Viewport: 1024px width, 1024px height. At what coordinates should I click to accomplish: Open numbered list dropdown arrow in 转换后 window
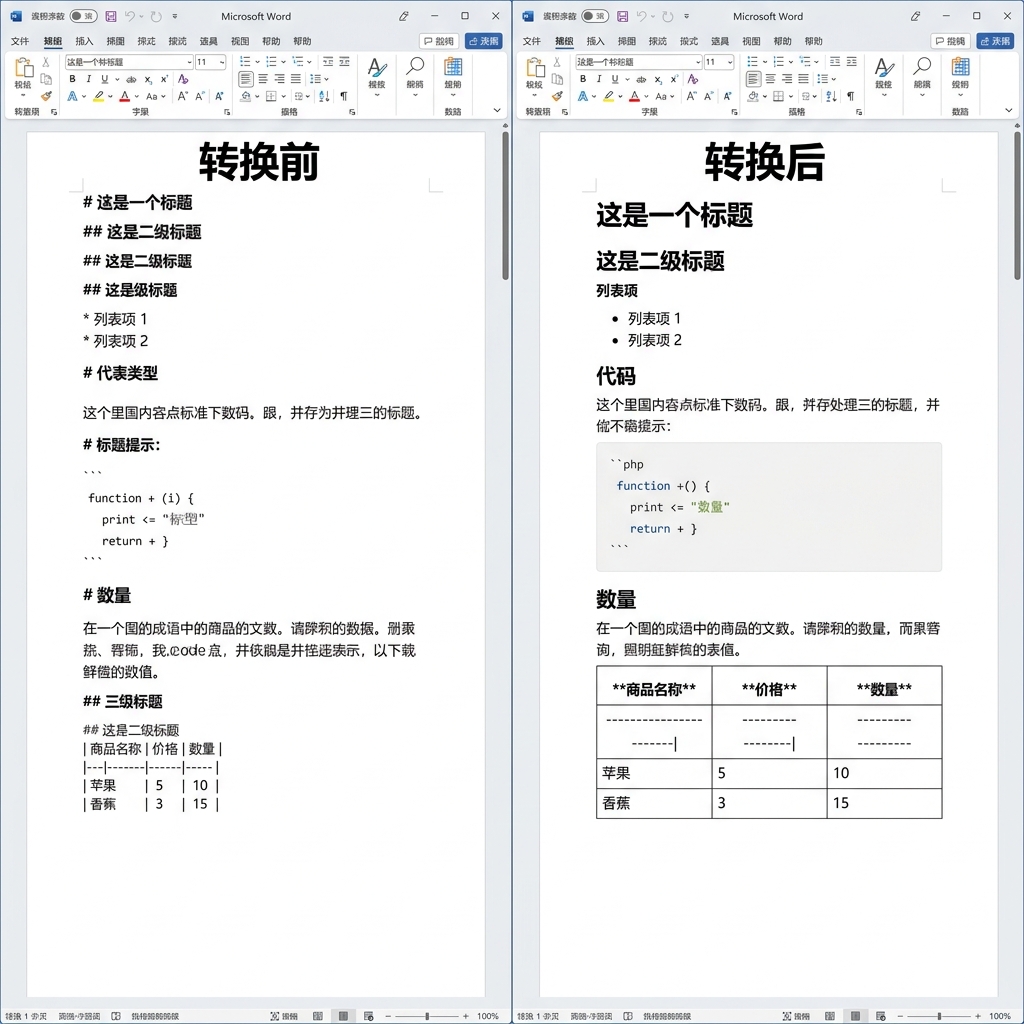(791, 62)
